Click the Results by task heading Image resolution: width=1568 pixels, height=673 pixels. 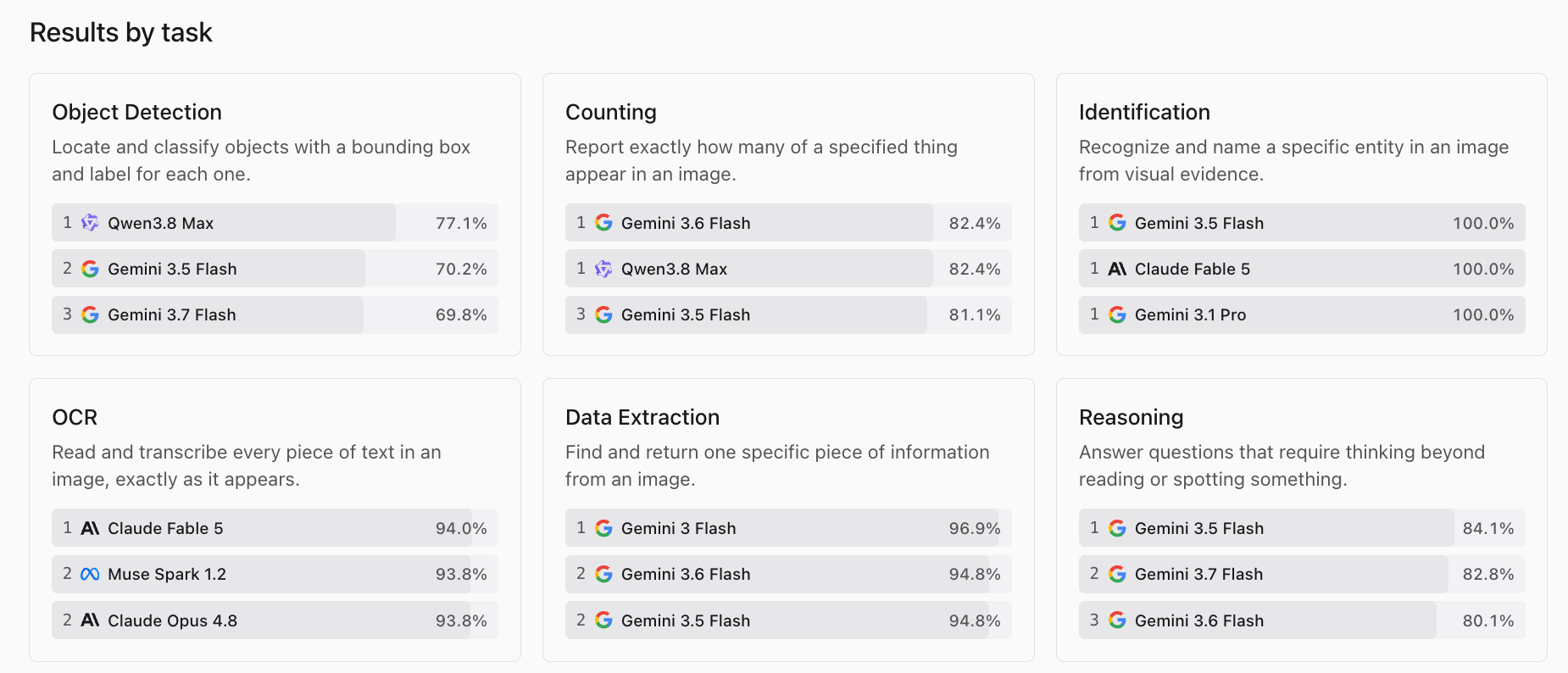pyautogui.click(x=121, y=32)
